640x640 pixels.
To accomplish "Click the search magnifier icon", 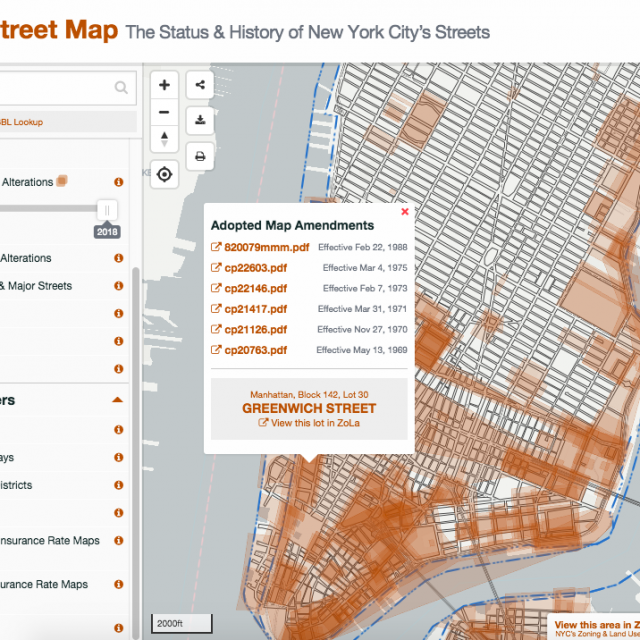I will click(x=121, y=89).
